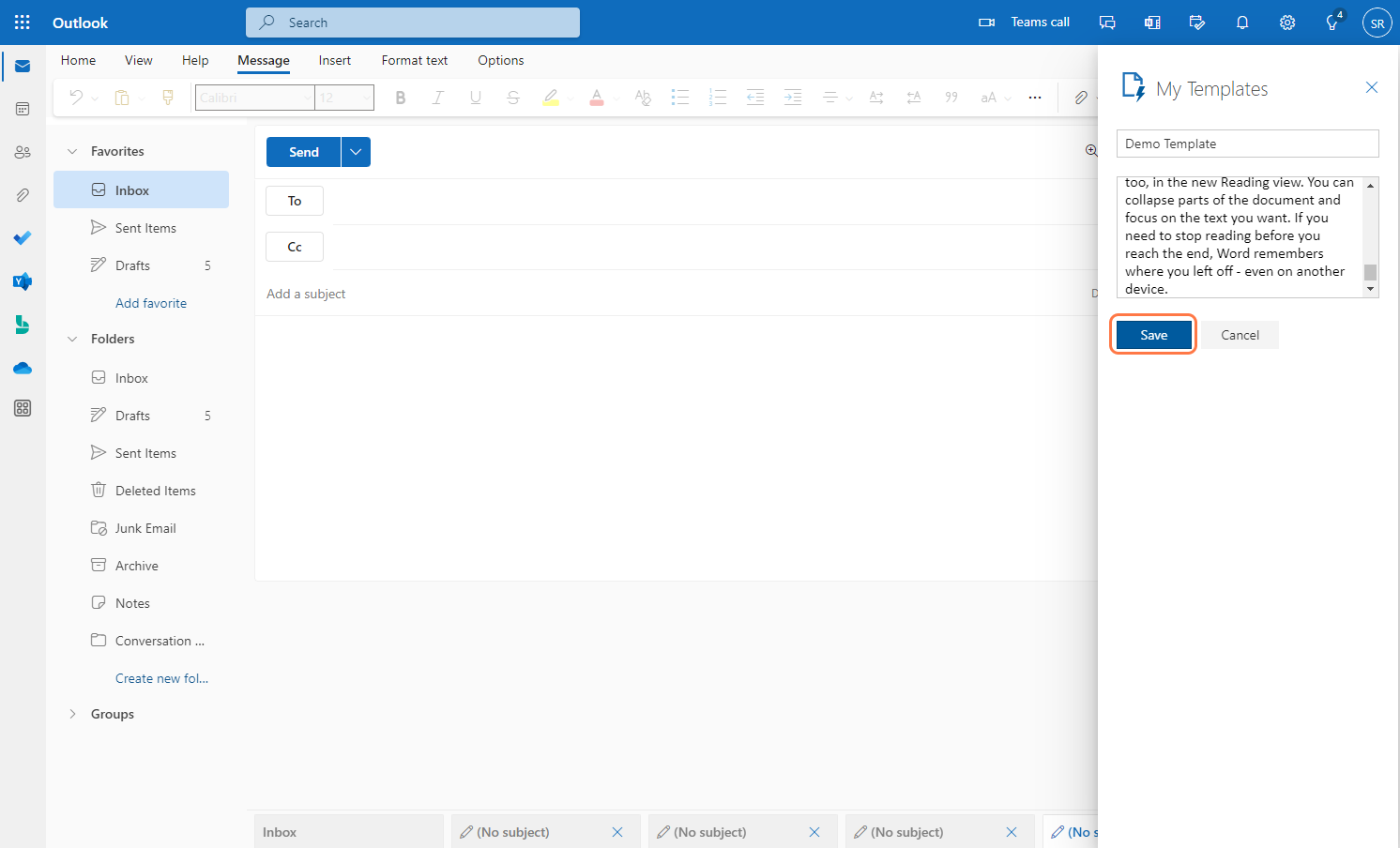This screenshot has height=848, width=1400.
Task: Open the To Do checkmark app icon
Action: tap(23, 238)
